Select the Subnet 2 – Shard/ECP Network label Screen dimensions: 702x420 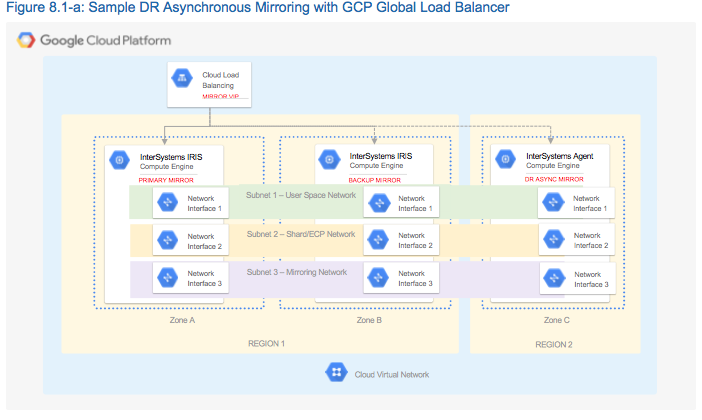point(301,233)
